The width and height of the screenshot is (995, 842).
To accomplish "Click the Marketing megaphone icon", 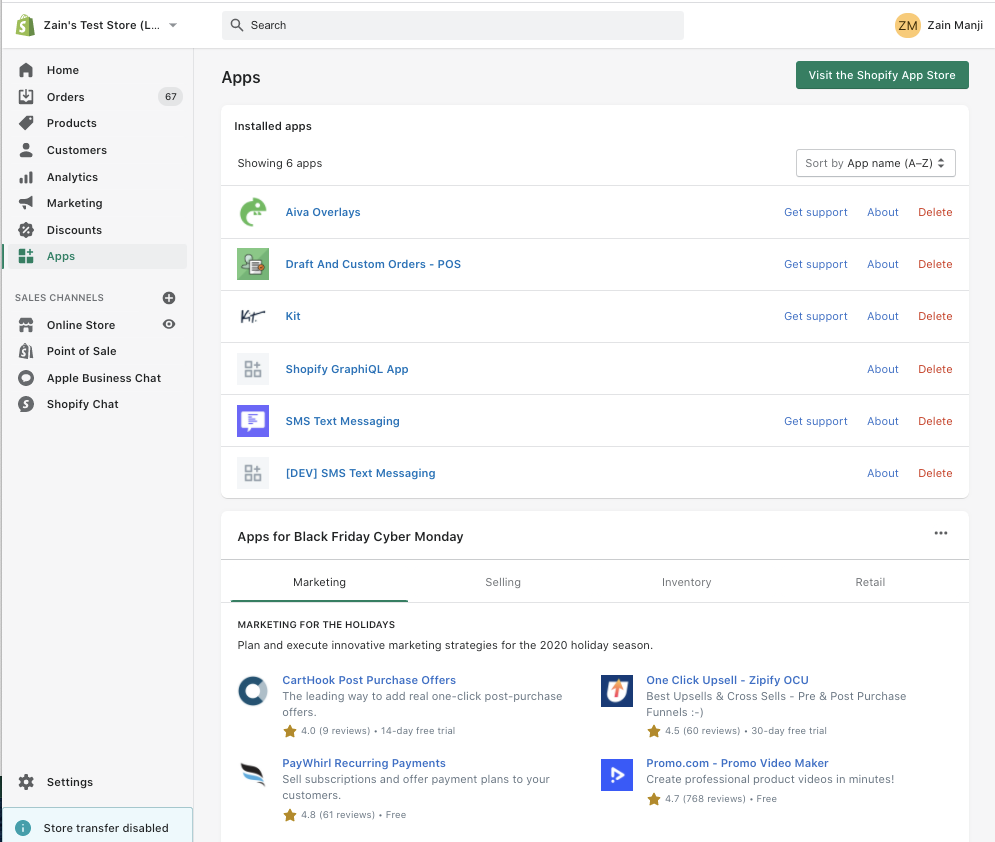I will pyautogui.click(x=26, y=203).
